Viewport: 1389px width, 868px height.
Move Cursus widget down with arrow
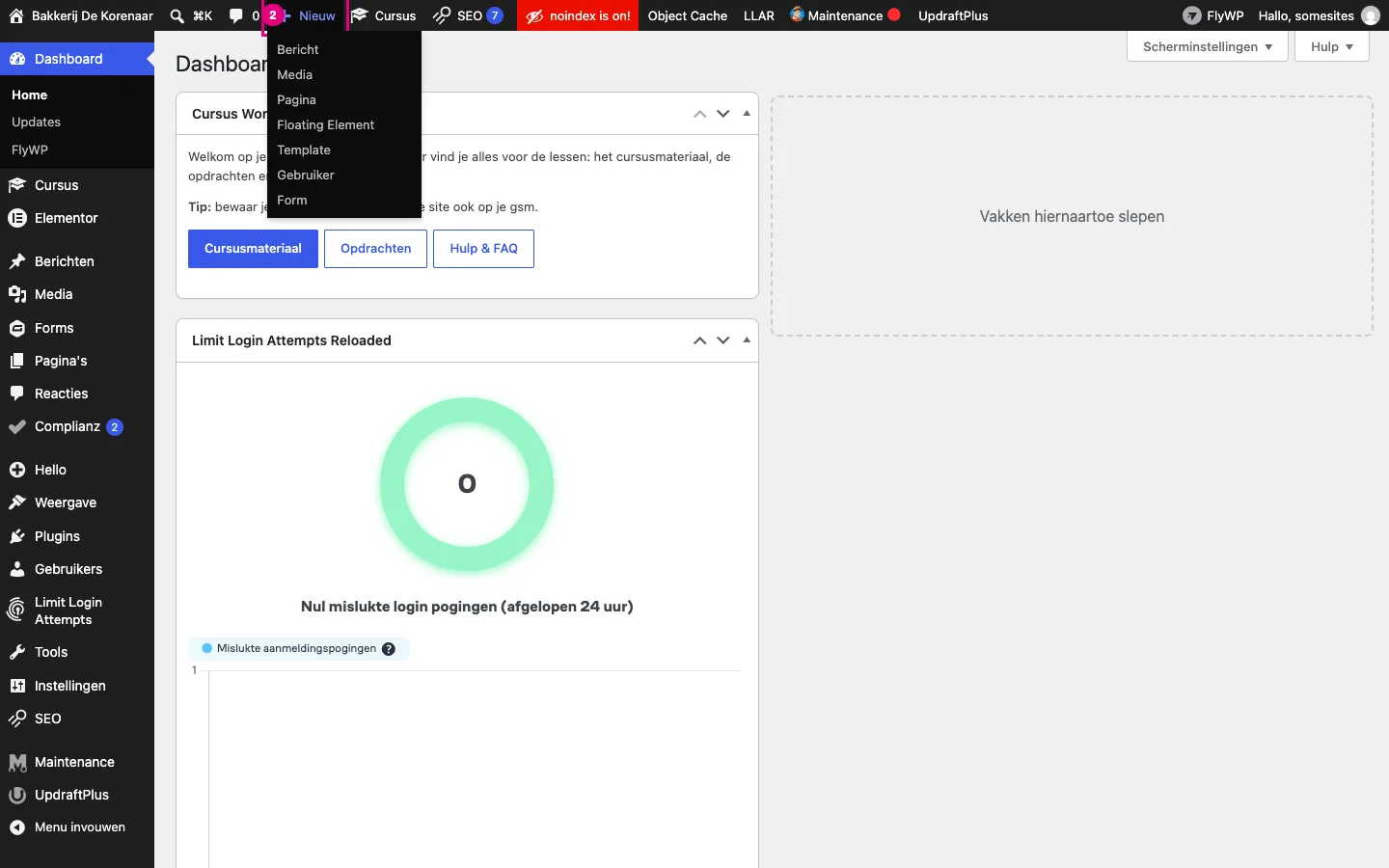point(723,114)
